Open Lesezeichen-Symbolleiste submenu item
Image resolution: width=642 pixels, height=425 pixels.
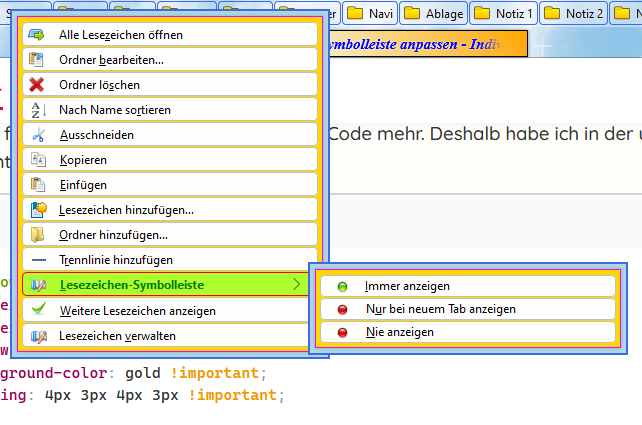click(x=165, y=284)
